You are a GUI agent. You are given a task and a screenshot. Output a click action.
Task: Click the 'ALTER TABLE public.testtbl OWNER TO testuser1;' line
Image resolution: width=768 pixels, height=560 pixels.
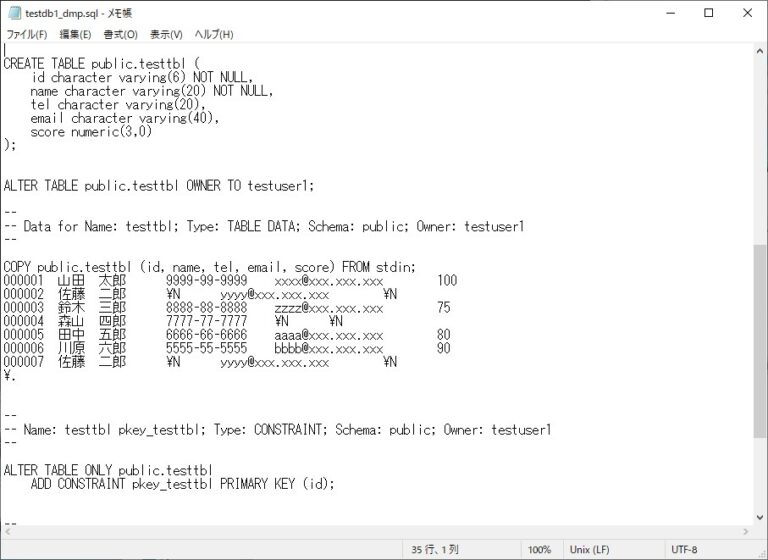point(159,186)
